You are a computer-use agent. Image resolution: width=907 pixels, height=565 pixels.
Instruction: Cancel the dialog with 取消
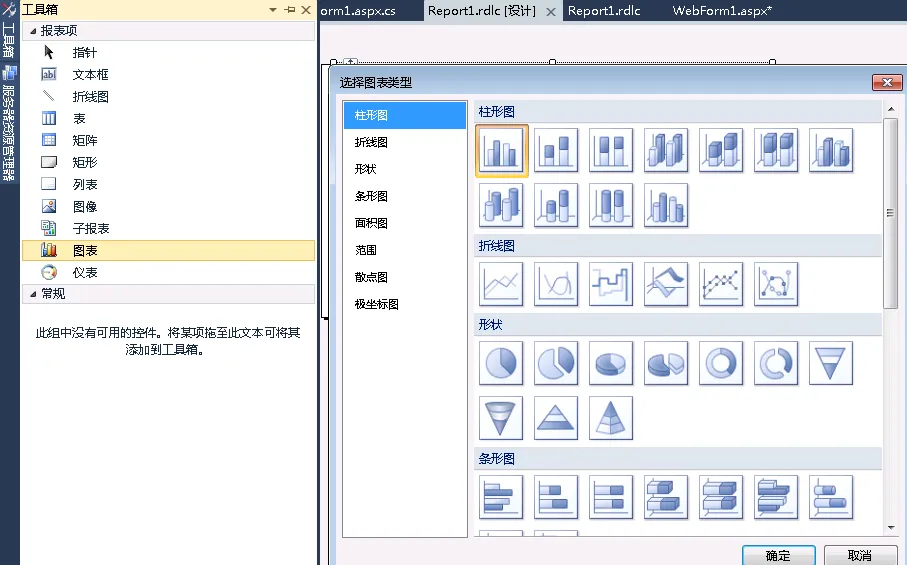pyautogui.click(x=860, y=555)
